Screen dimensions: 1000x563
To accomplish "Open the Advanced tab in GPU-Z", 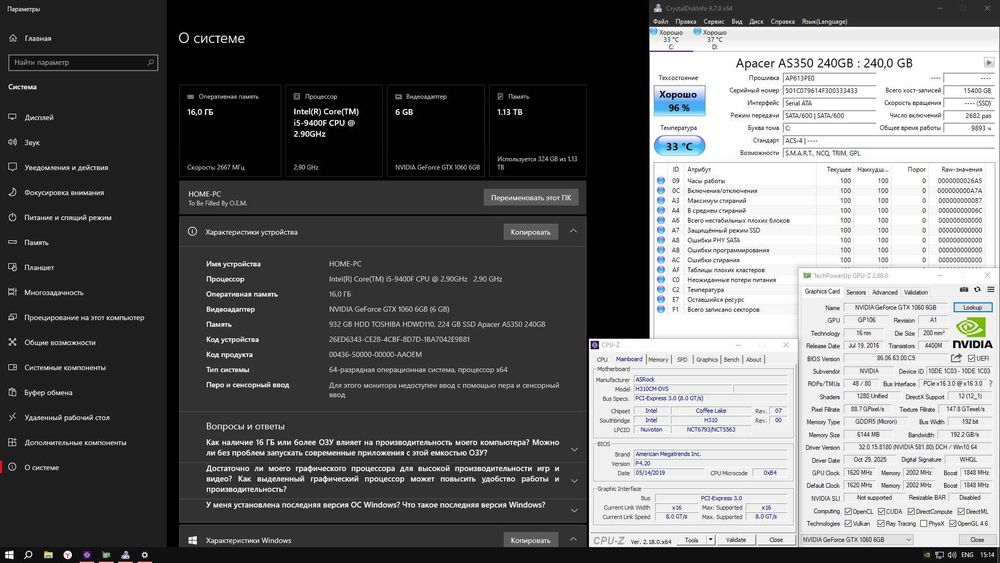I will 885,292.
